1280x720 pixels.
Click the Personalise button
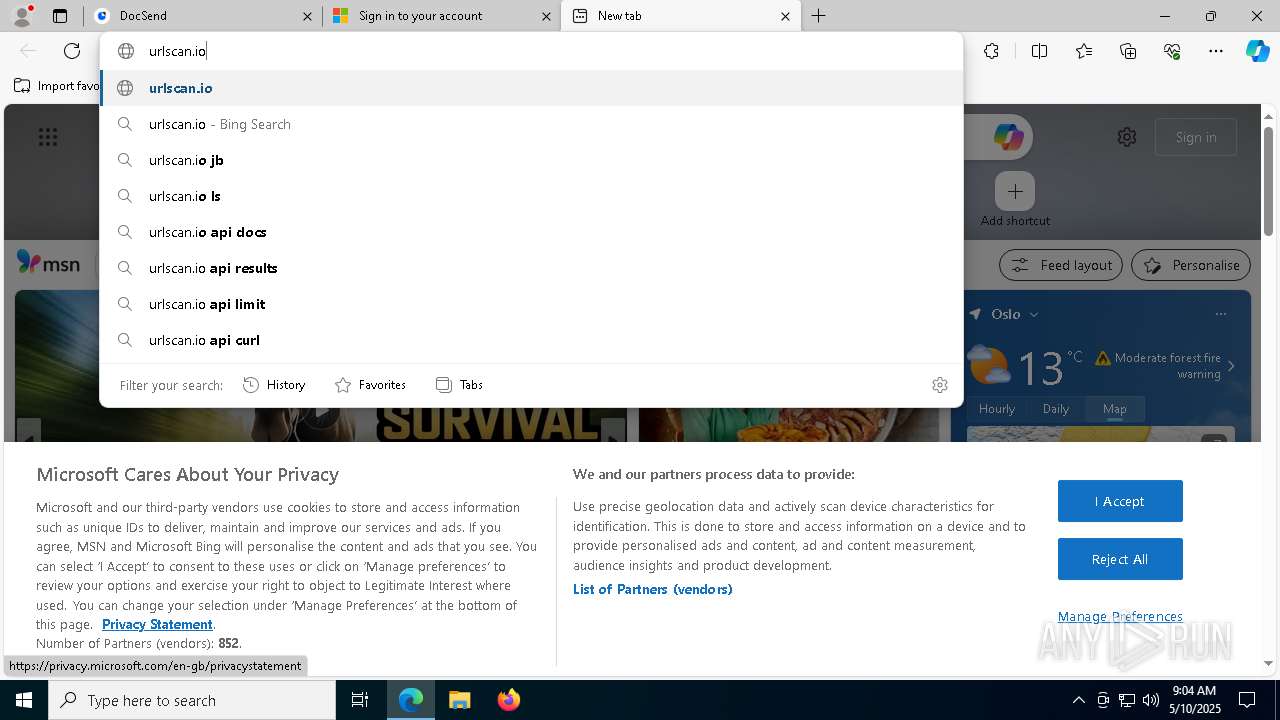1191,265
